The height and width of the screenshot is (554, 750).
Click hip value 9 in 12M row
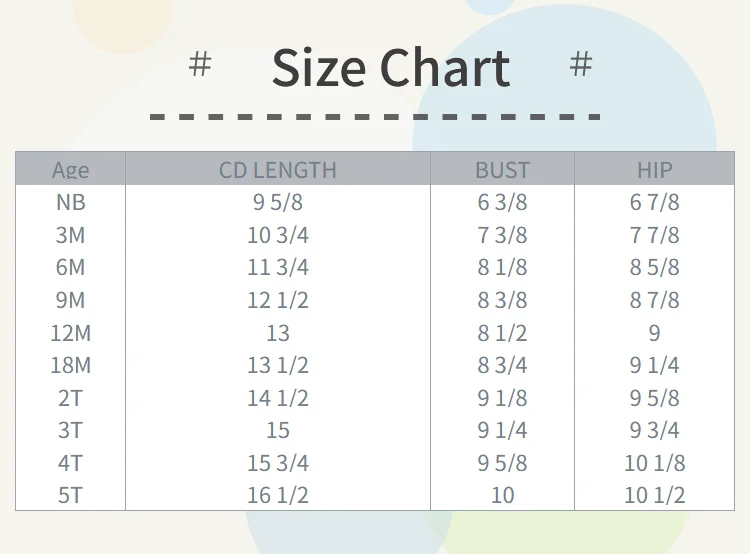tap(655, 333)
